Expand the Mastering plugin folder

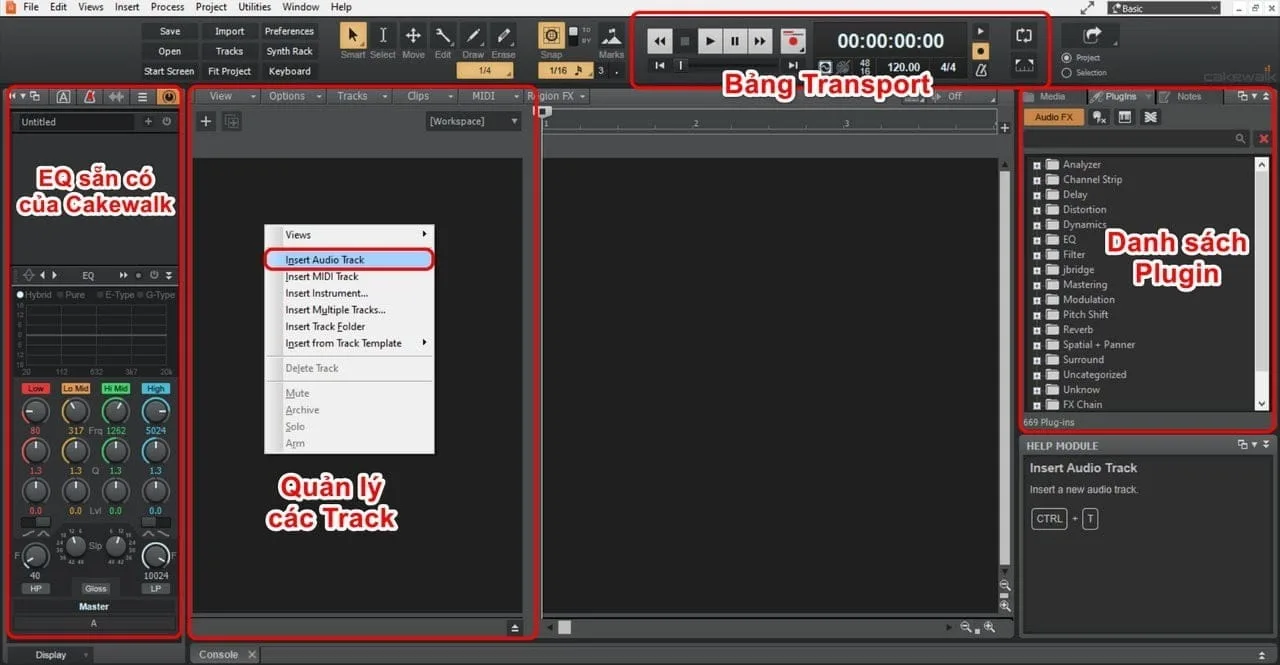(1037, 285)
